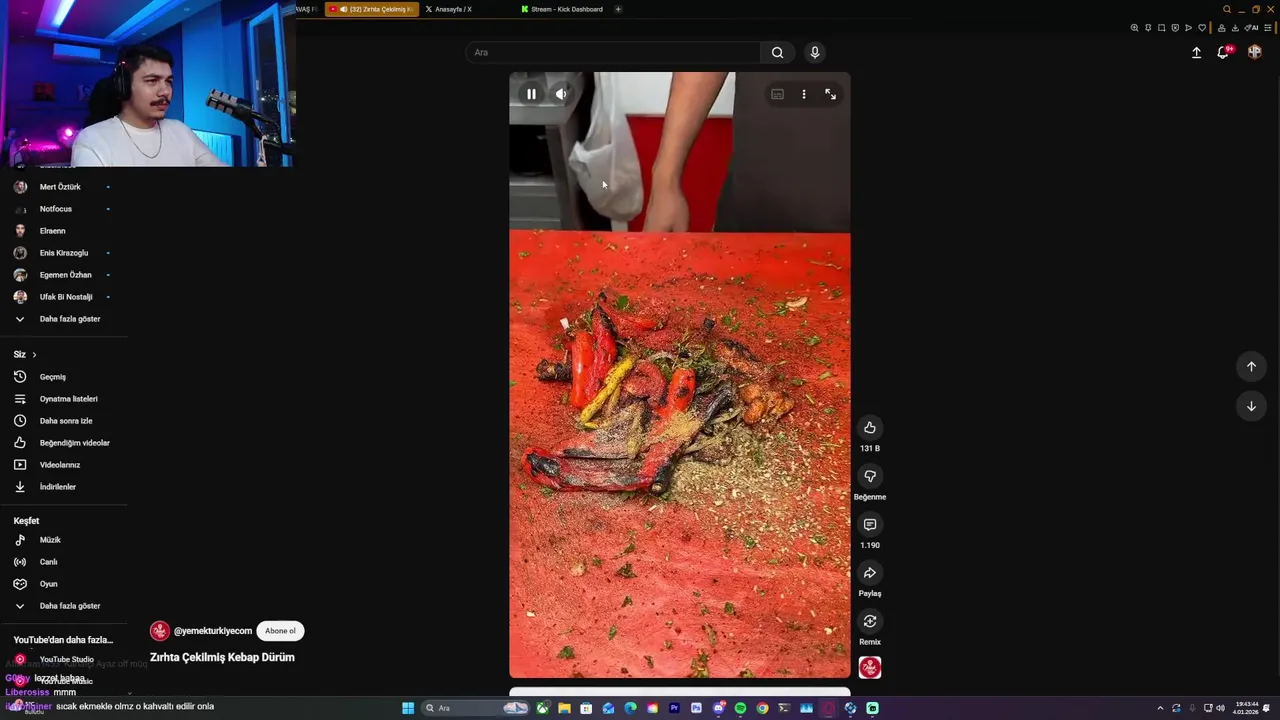
Task: Toggle captions on the Shorts player
Action: 777,94
